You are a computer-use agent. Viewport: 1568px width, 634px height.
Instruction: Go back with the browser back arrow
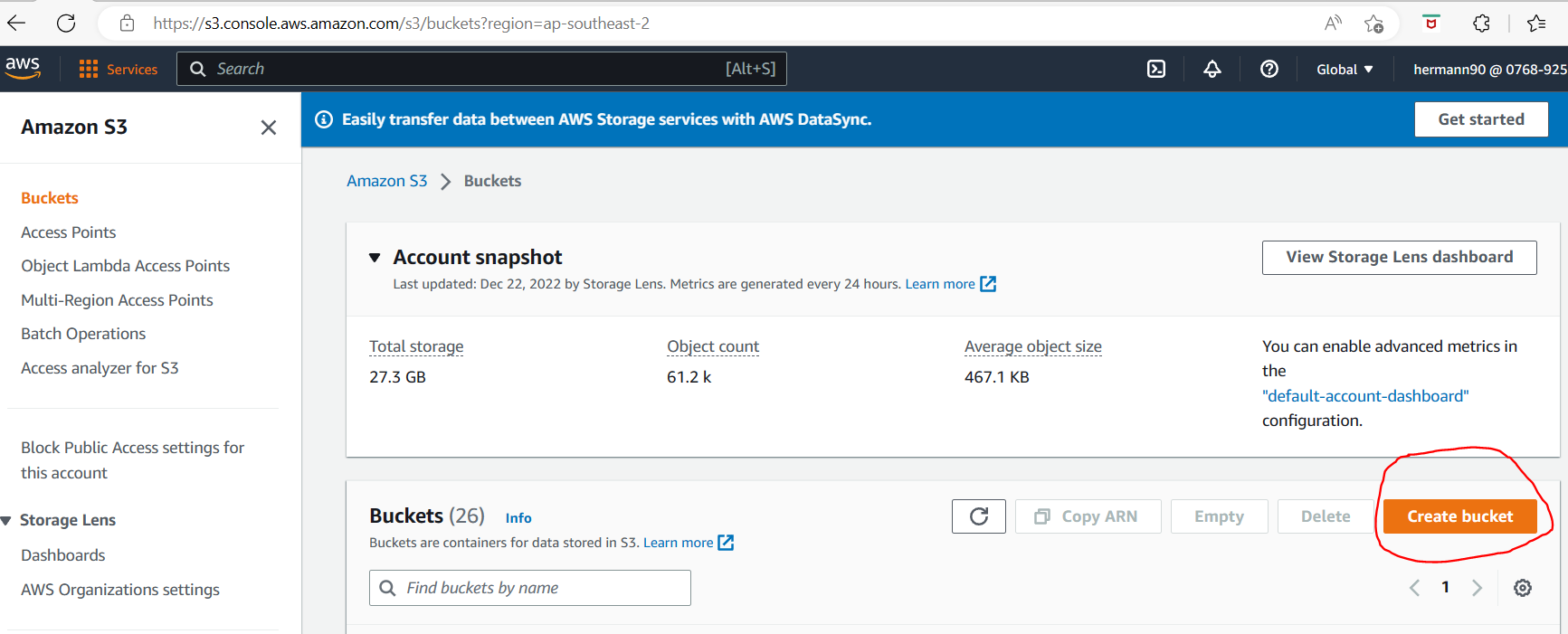[x=16, y=24]
